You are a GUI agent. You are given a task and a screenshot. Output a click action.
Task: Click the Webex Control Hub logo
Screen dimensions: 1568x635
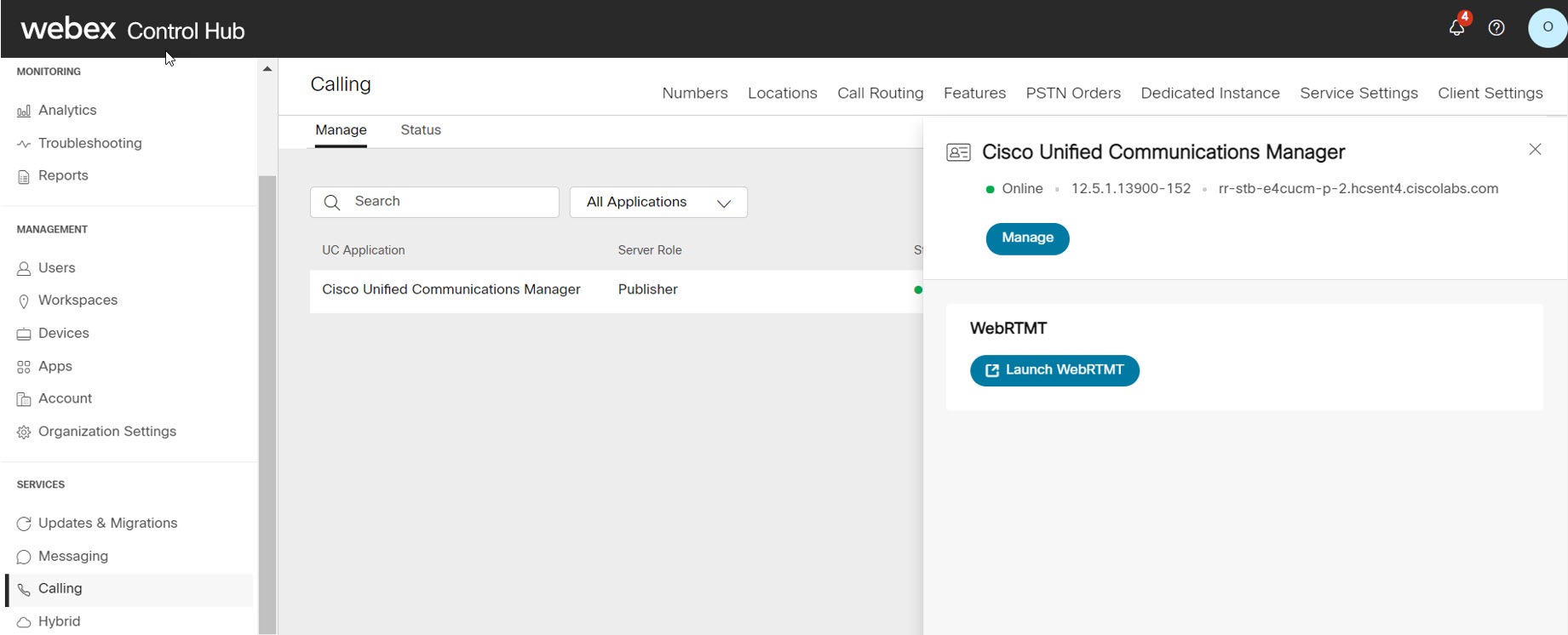click(133, 30)
